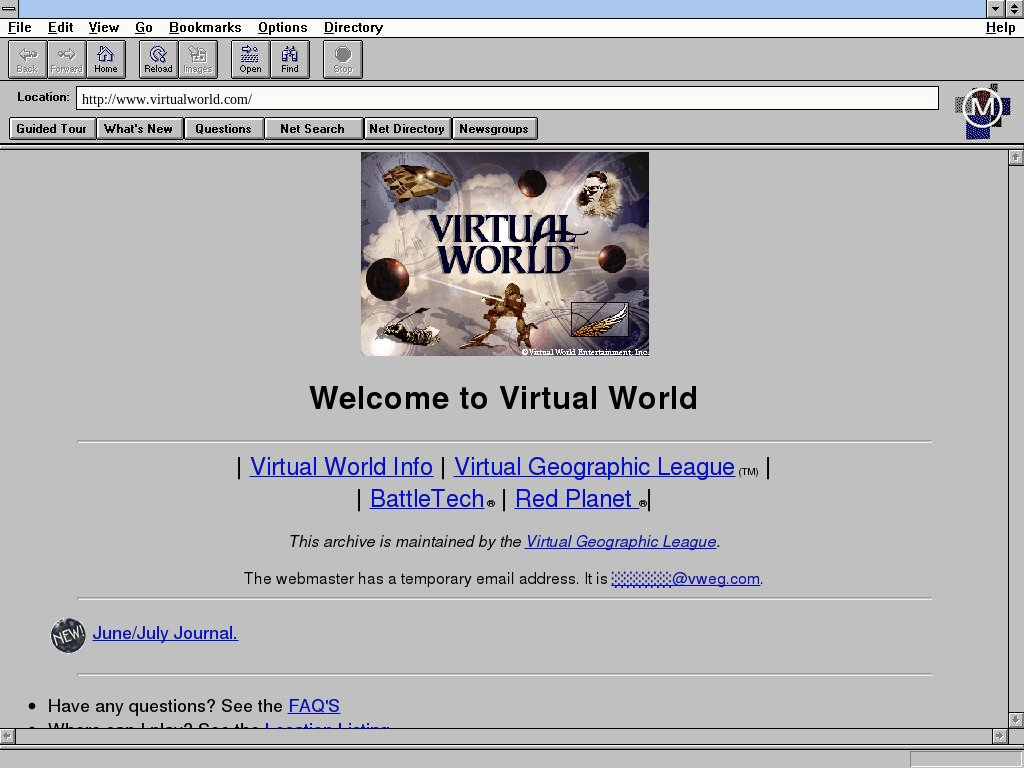Image resolution: width=1024 pixels, height=768 pixels.
Task: Click the Back toolbar icon
Action: click(27, 59)
